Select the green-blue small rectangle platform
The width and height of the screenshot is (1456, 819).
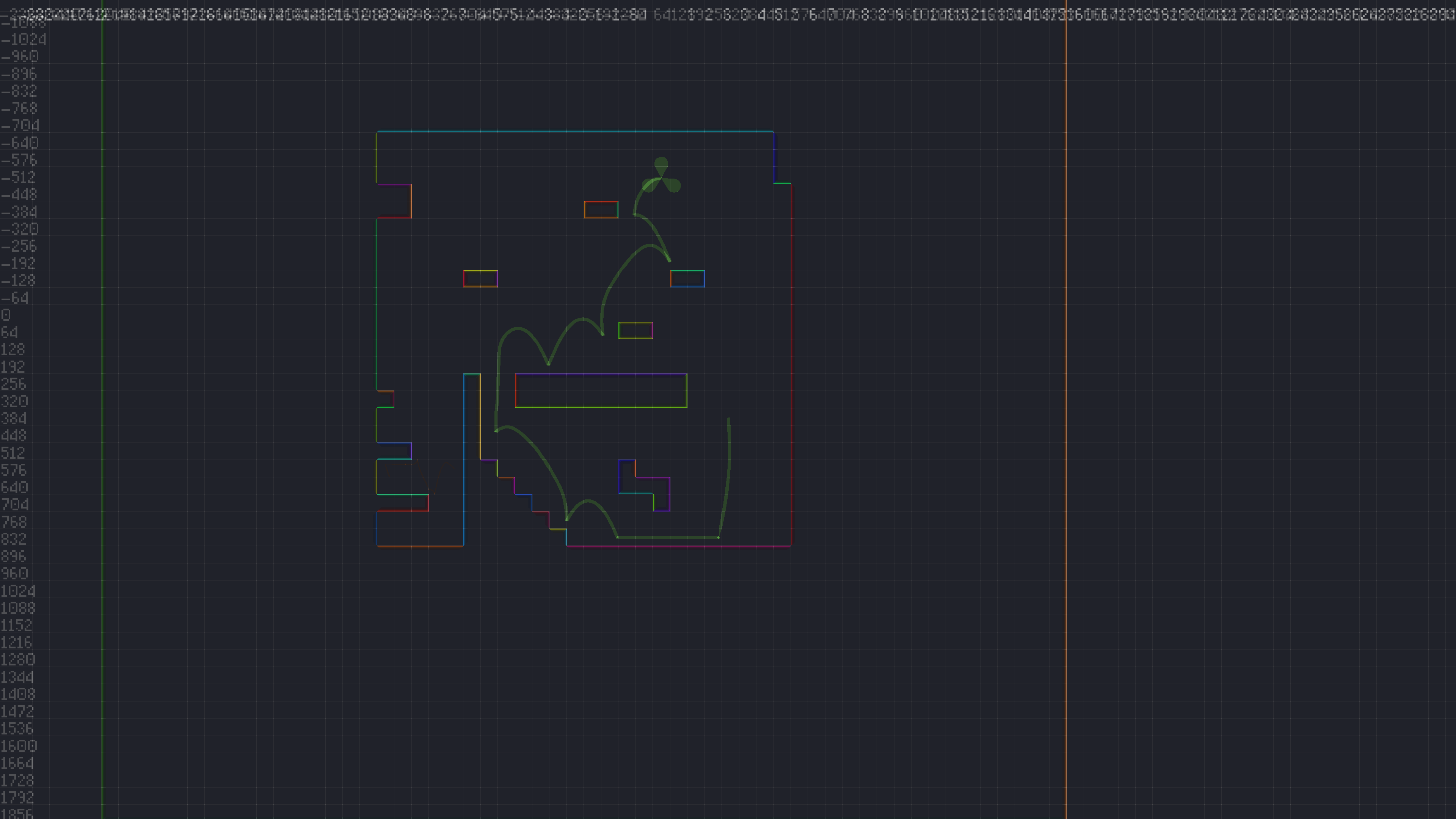[687, 279]
